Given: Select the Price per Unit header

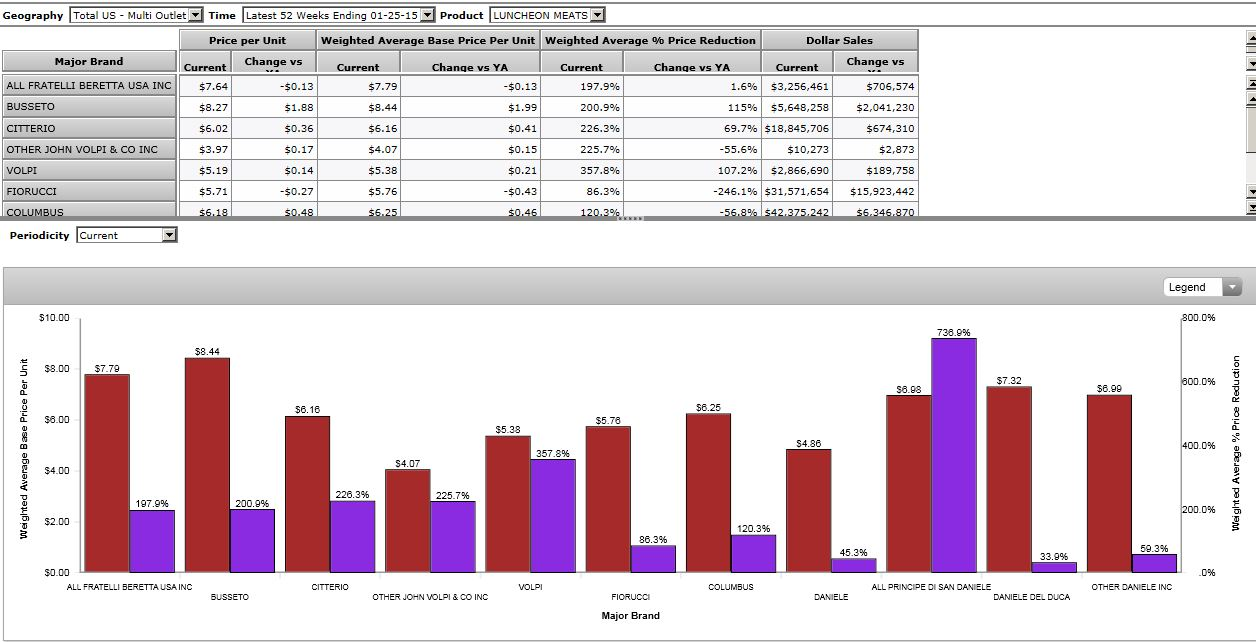Looking at the screenshot, I should click(x=247, y=40).
